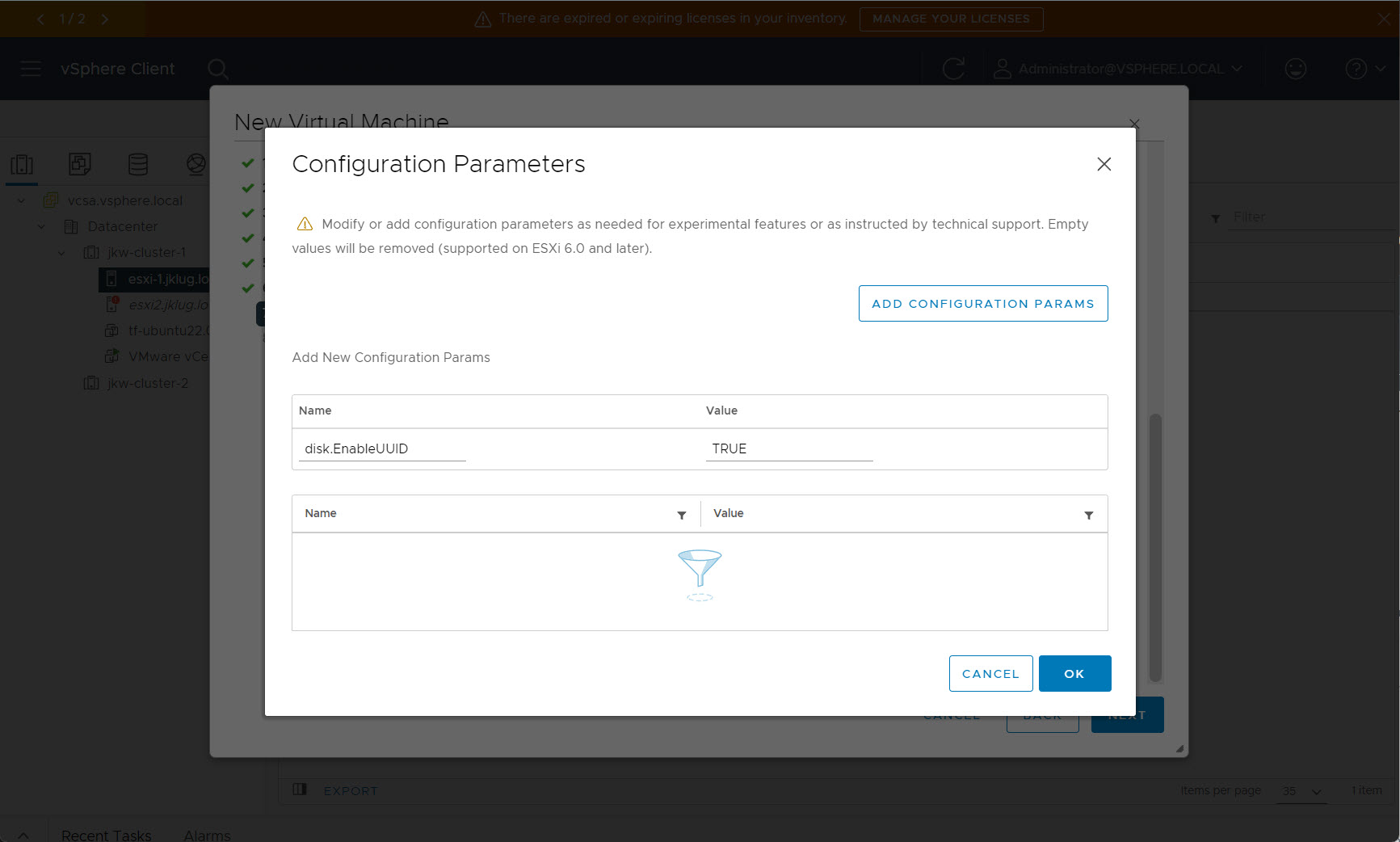The image size is (1400, 842).
Task: Close the Configuration Parameters dialog
Action: tap(1104, 164)
